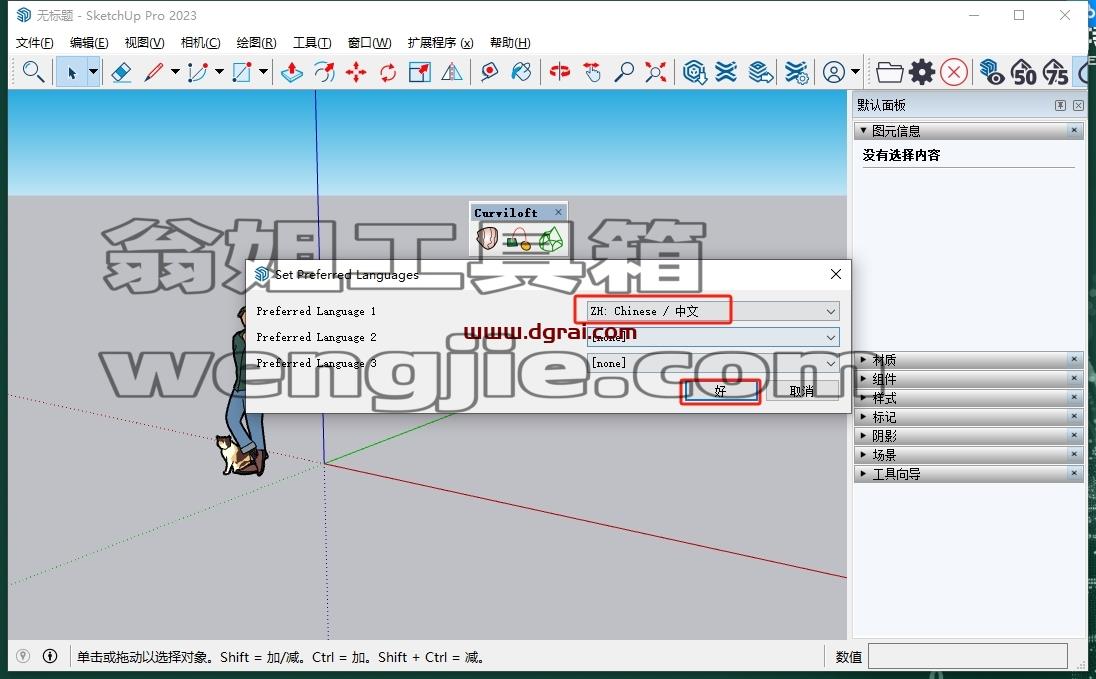Open the Search tool in toolbar
The image size is (1096, 679).
(33, 72)
